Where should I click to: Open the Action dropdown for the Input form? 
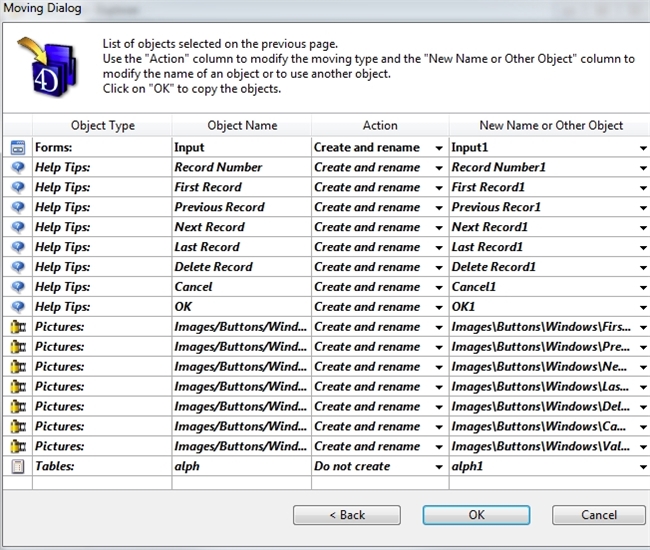[x=439, y=148]
